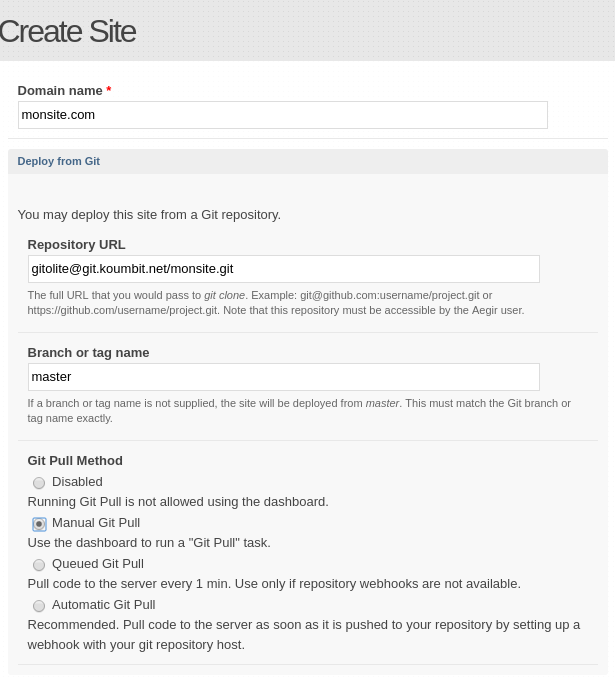
Task: Focus the Repository URL text box
Action: tap(283, 269)
